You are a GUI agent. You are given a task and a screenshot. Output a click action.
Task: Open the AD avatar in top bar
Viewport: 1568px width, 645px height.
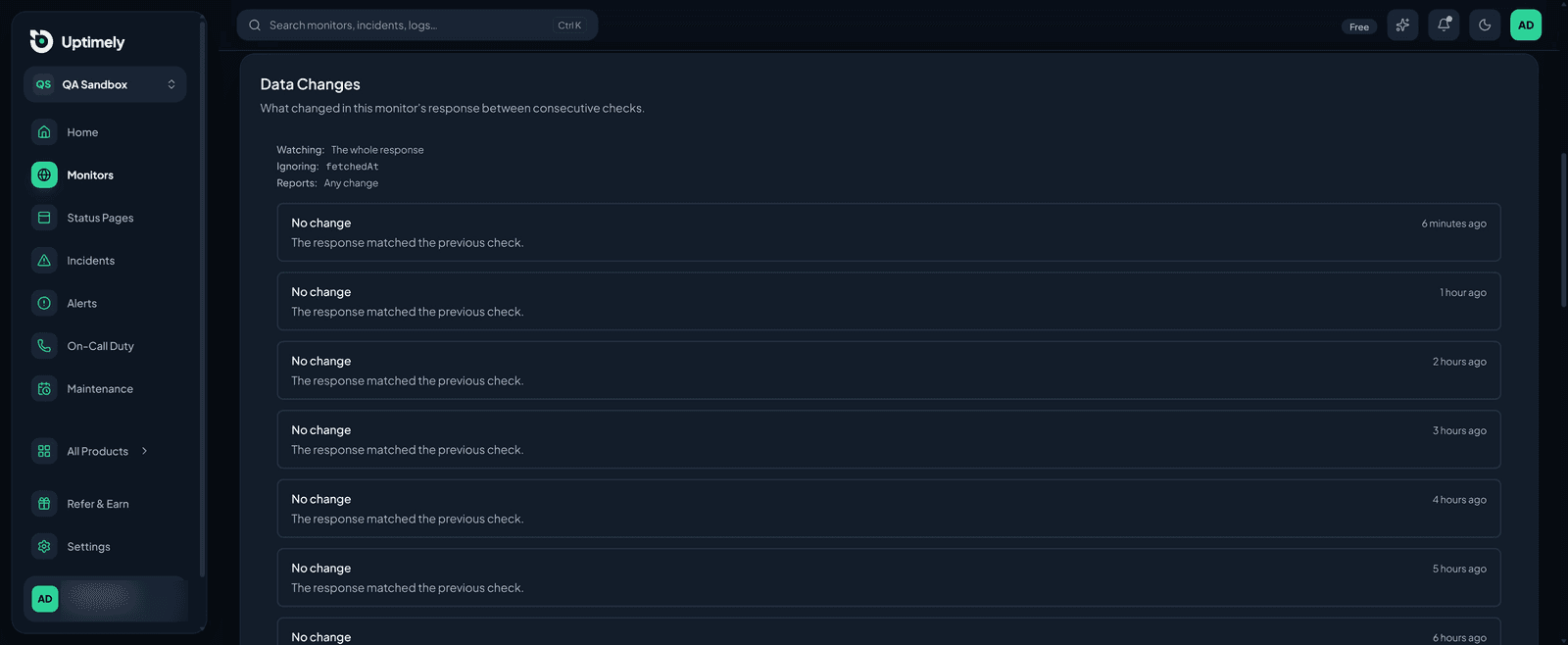[x=1526, y=25]
